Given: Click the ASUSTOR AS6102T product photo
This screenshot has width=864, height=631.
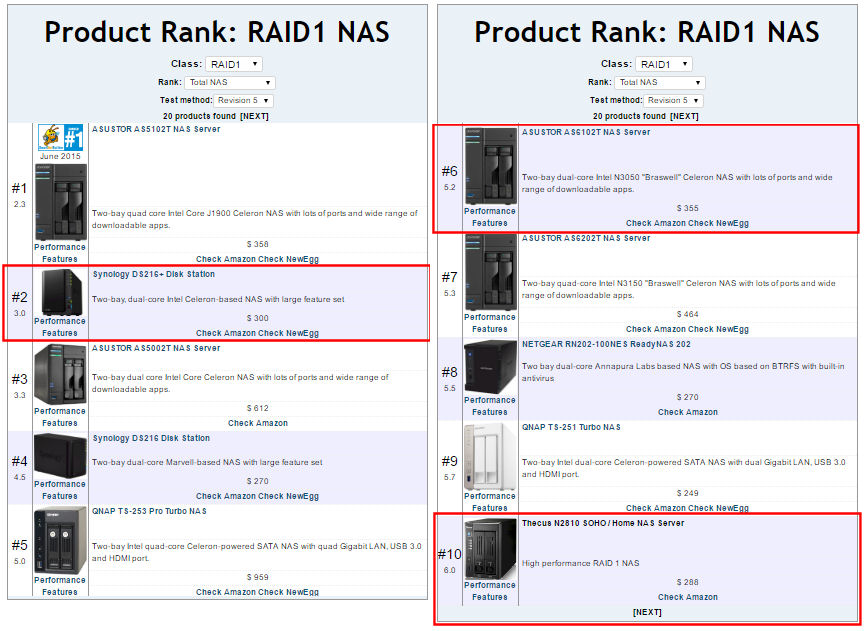Looking at the screenshot, I should [x=490, y=166].
